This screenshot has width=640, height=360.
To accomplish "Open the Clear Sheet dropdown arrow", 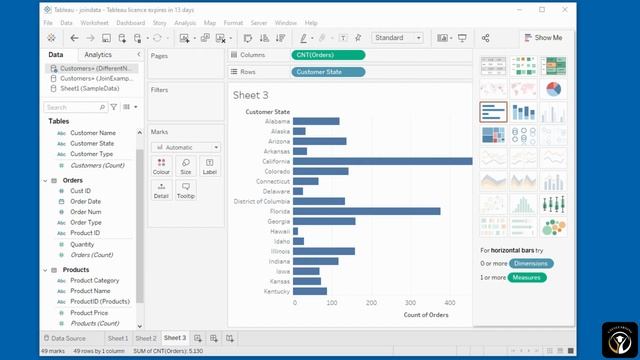I will tap(231, 38).
